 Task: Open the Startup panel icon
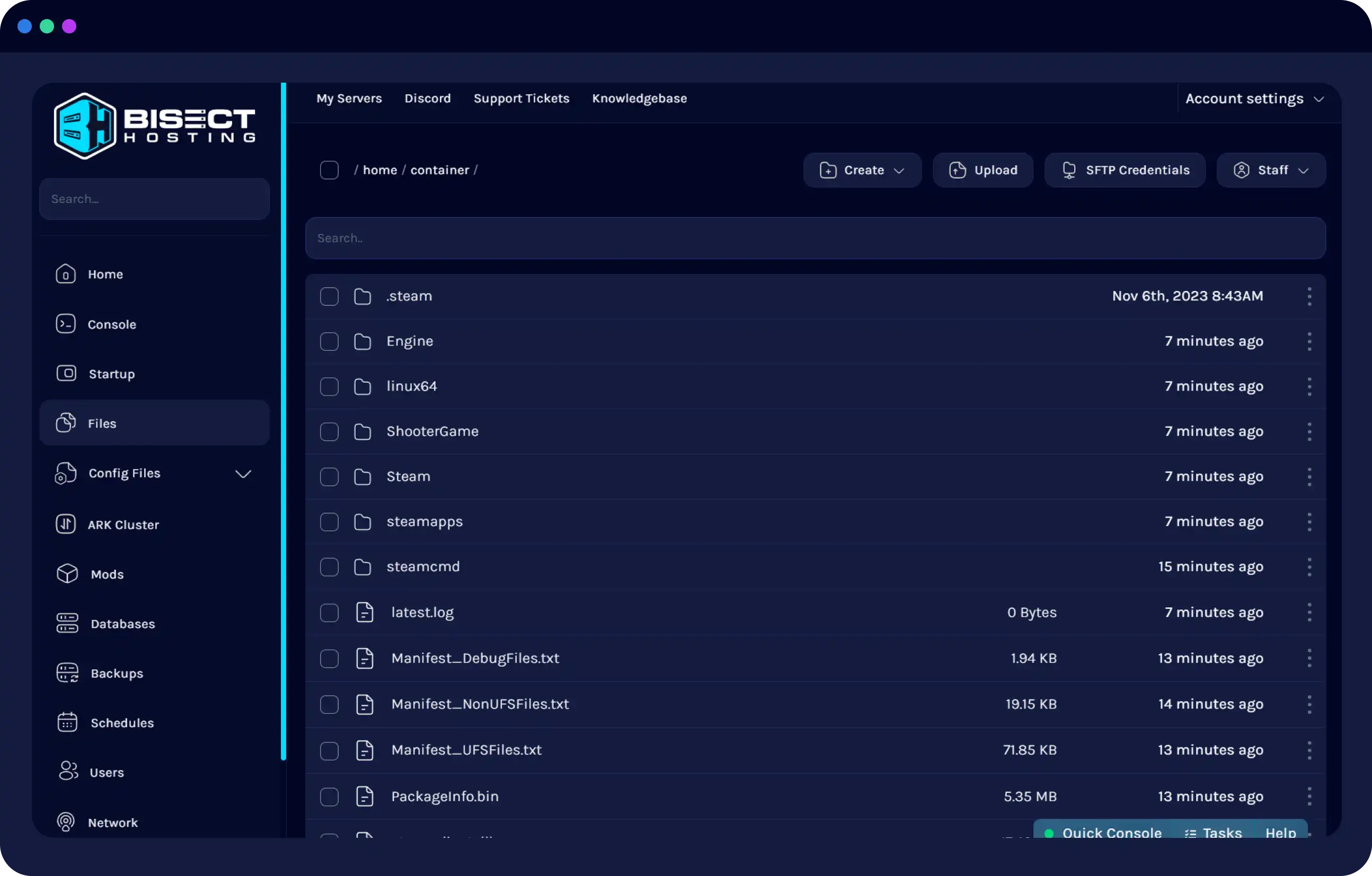[x=66, y=373]
